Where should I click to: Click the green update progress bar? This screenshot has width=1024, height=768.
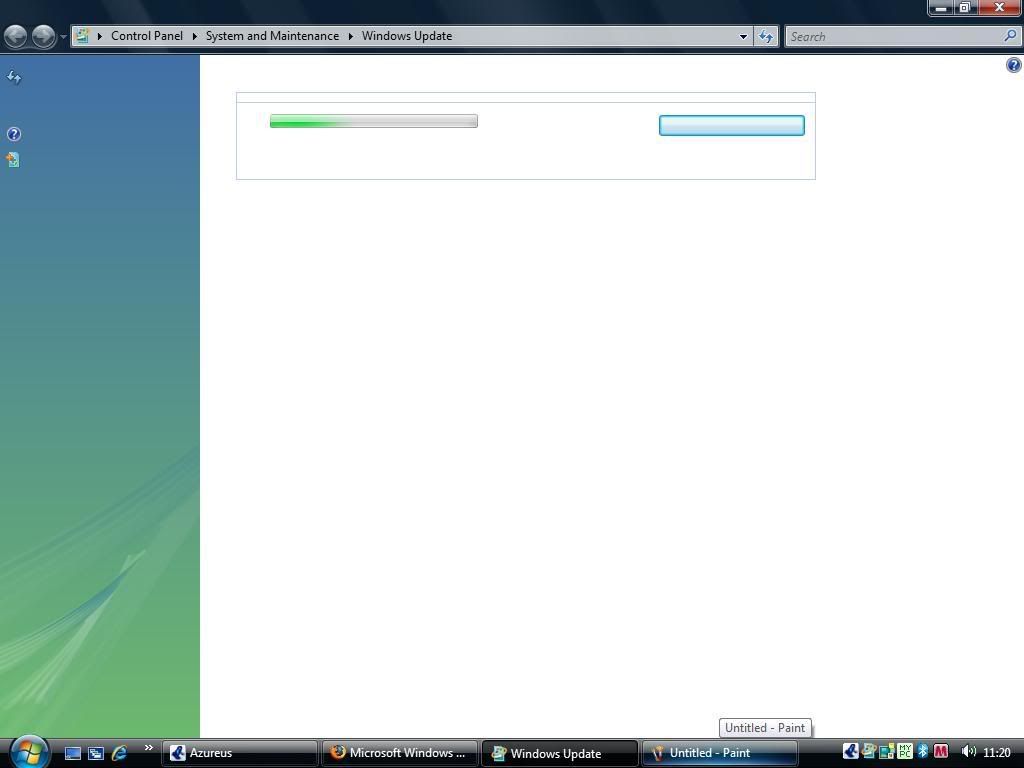tap(374, 121)
